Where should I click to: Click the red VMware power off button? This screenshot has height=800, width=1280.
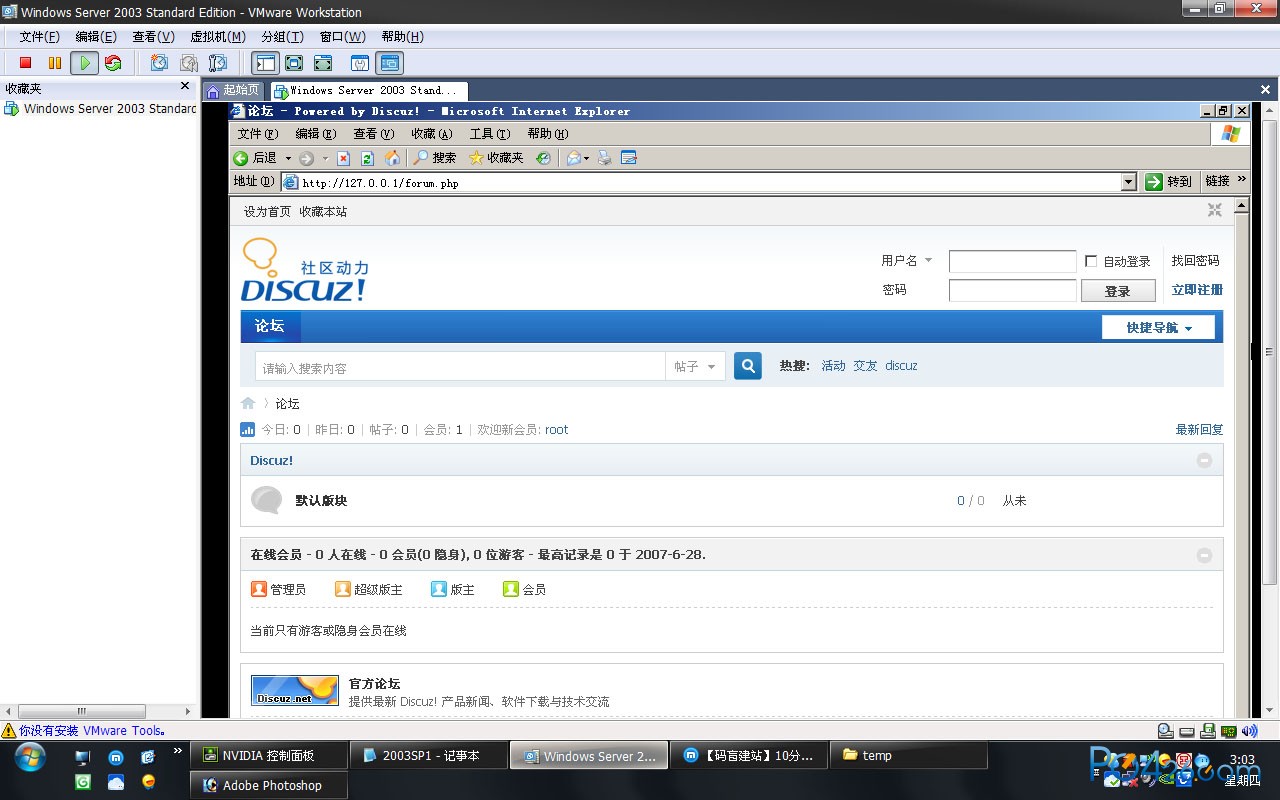(x=26, y=63)
